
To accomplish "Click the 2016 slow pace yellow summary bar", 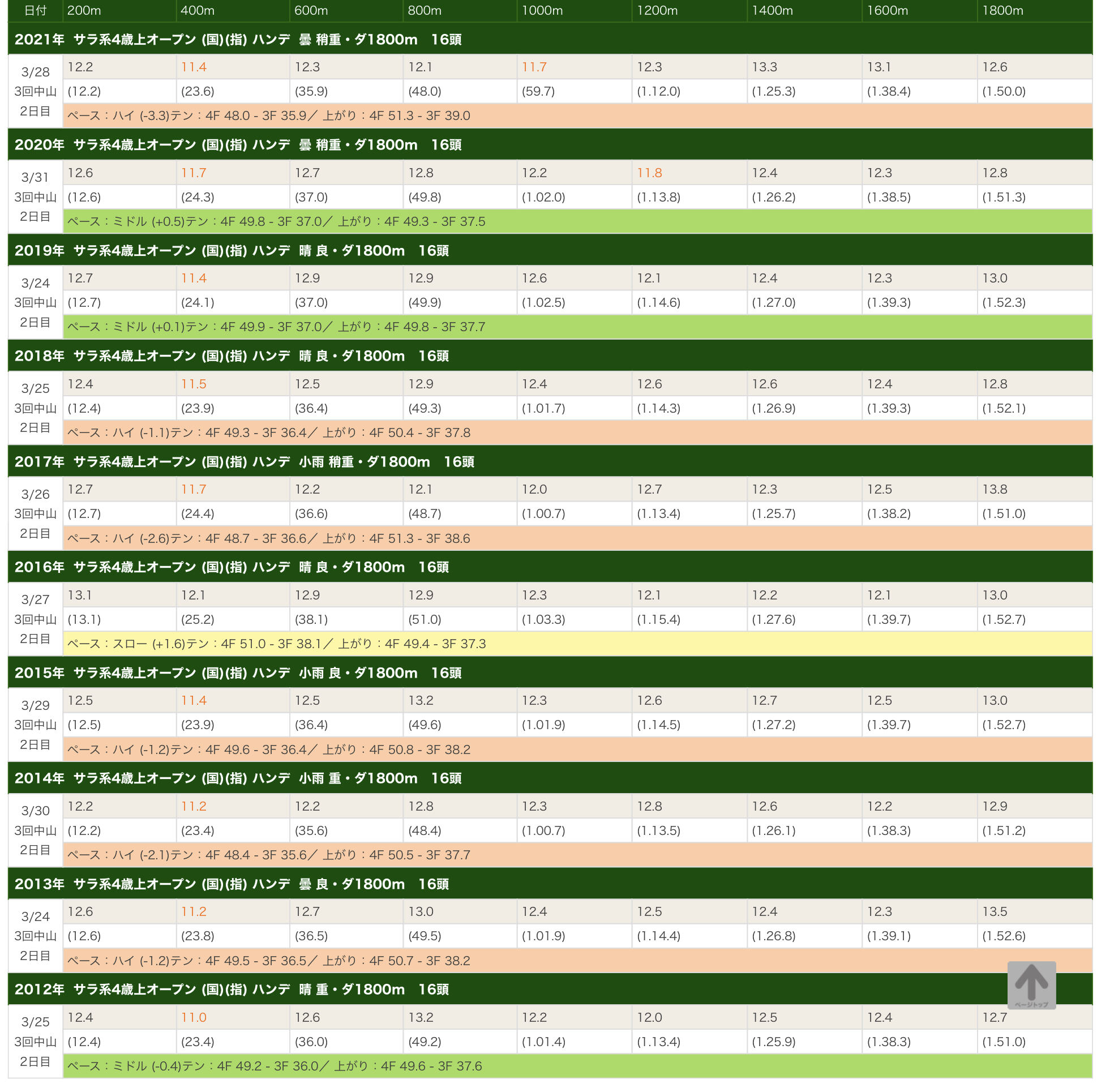I will pos(277,644).
